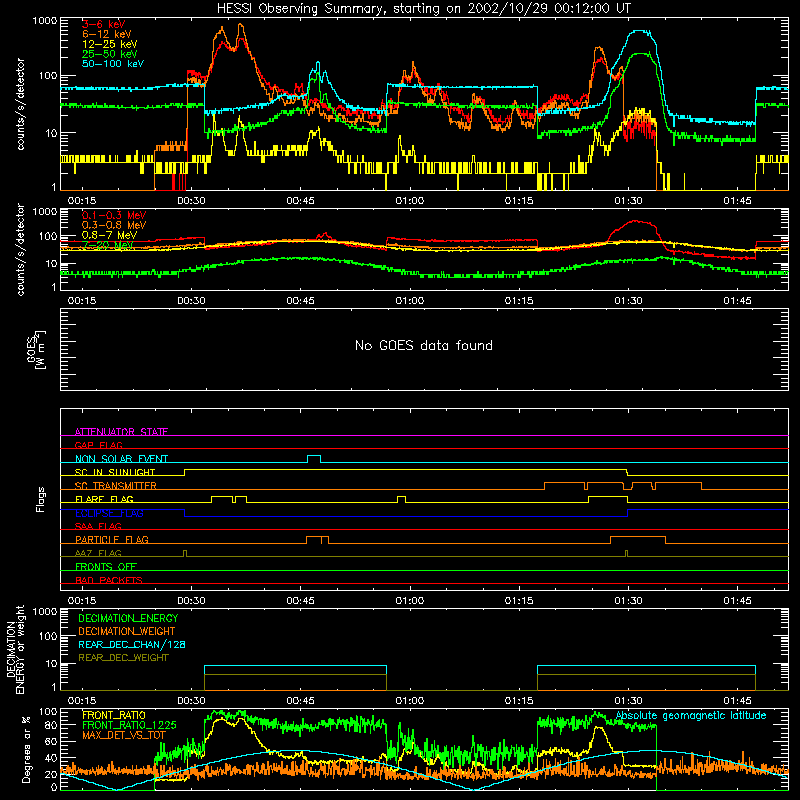Select the DECIMATION_ENERGY legend label

128,618
